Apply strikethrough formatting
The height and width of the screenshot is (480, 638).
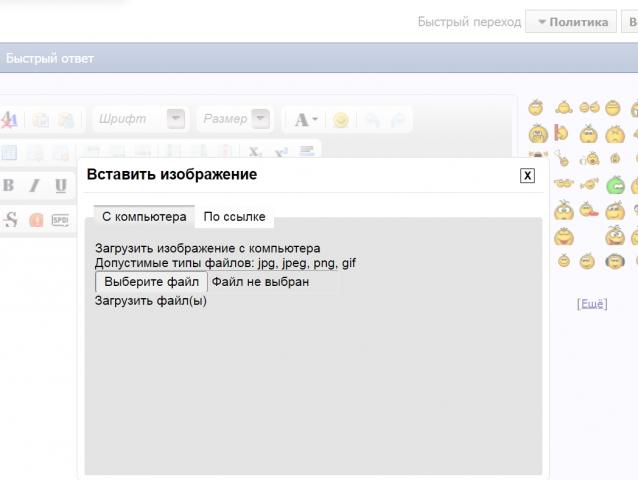tap(10, 220)
